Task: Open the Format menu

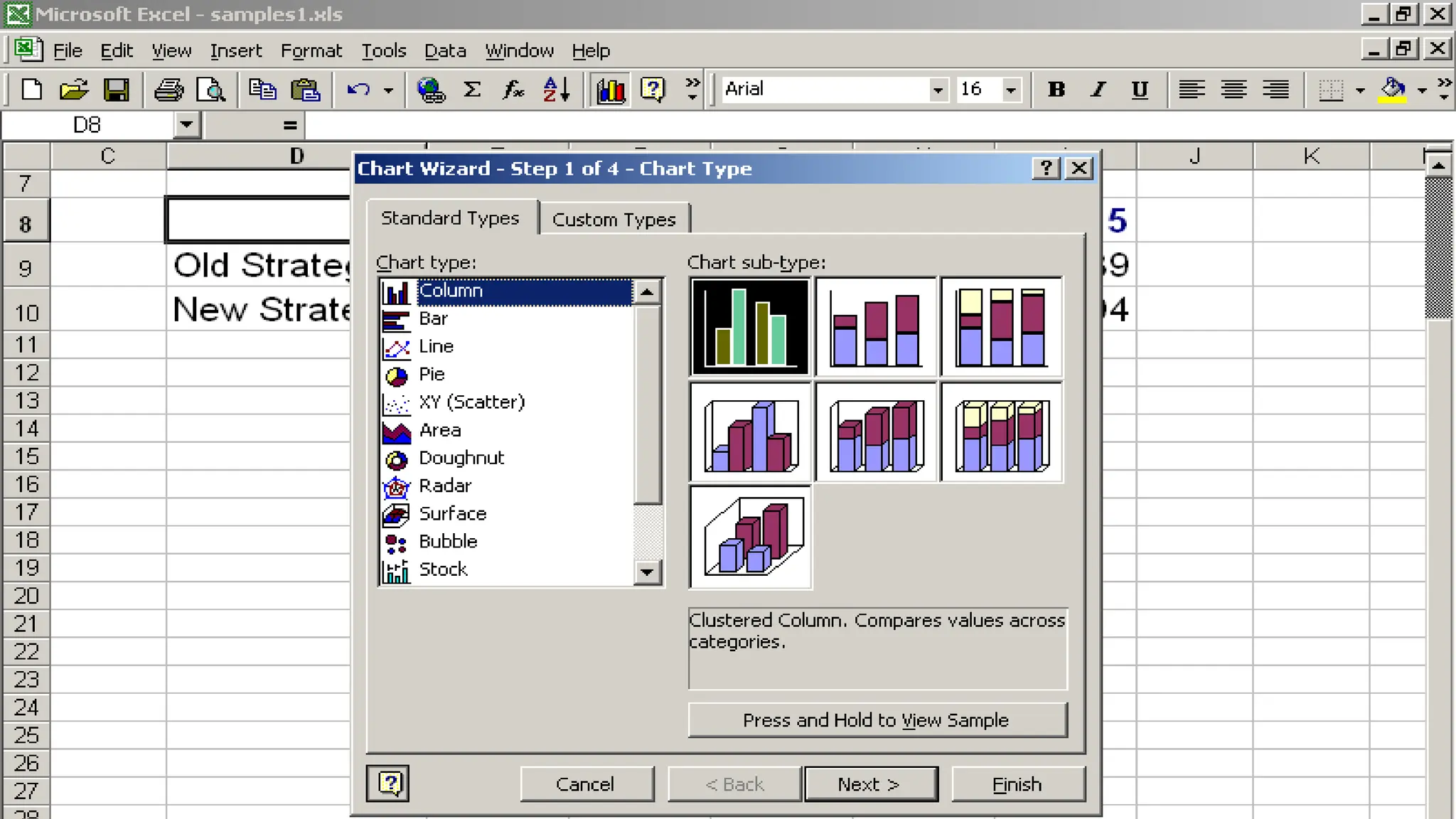Action: point(311,51)
